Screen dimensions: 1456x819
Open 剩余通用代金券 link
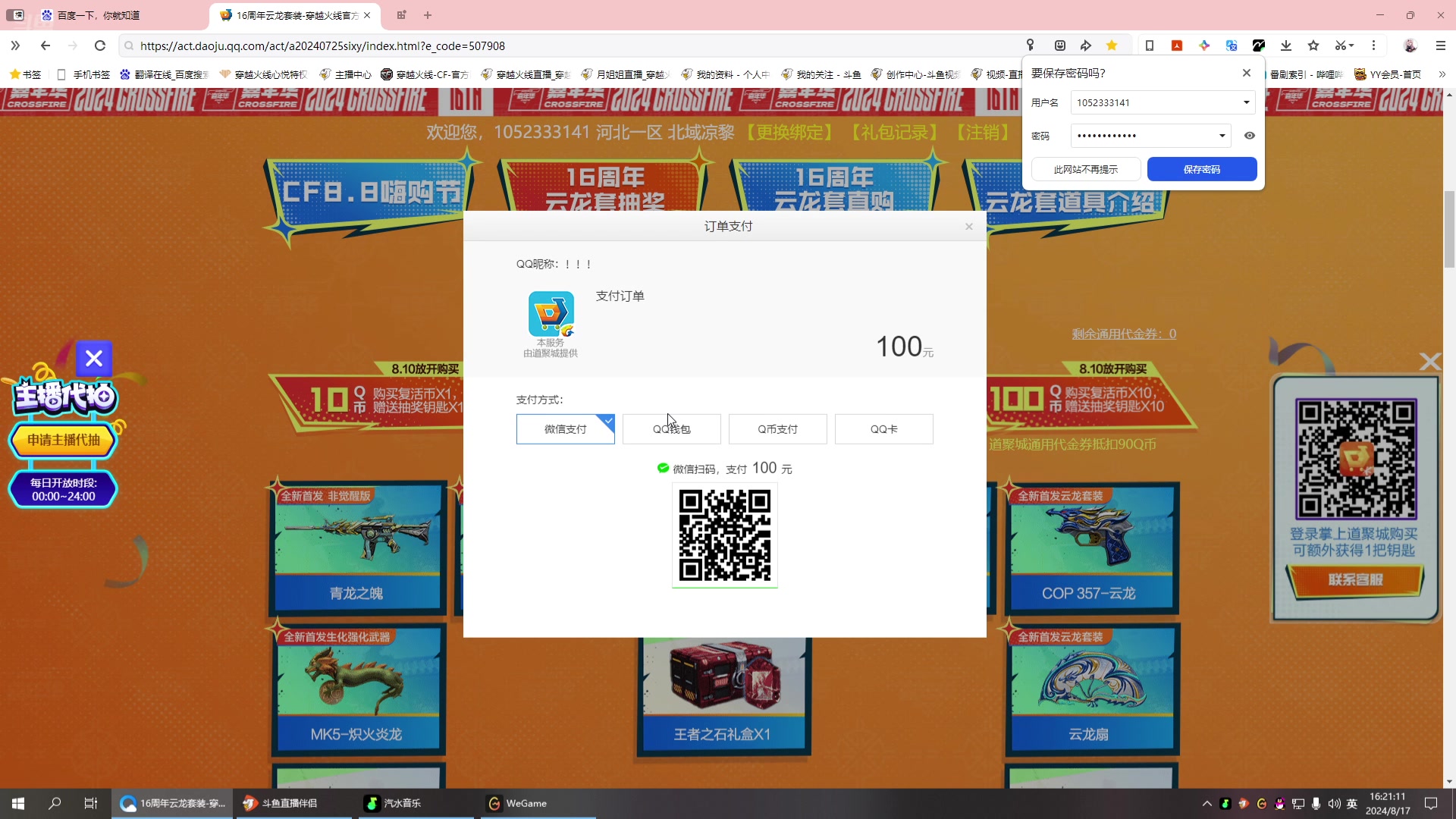pos(1124,334)
